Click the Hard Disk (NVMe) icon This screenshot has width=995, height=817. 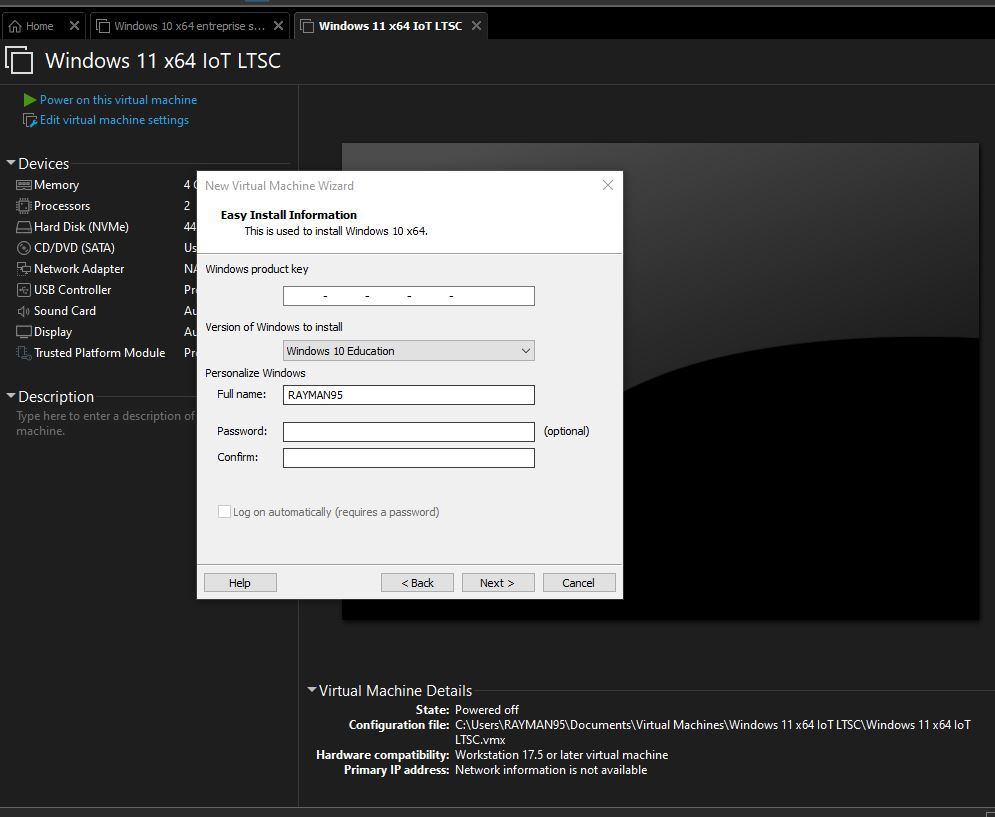(x=24, y=227)
